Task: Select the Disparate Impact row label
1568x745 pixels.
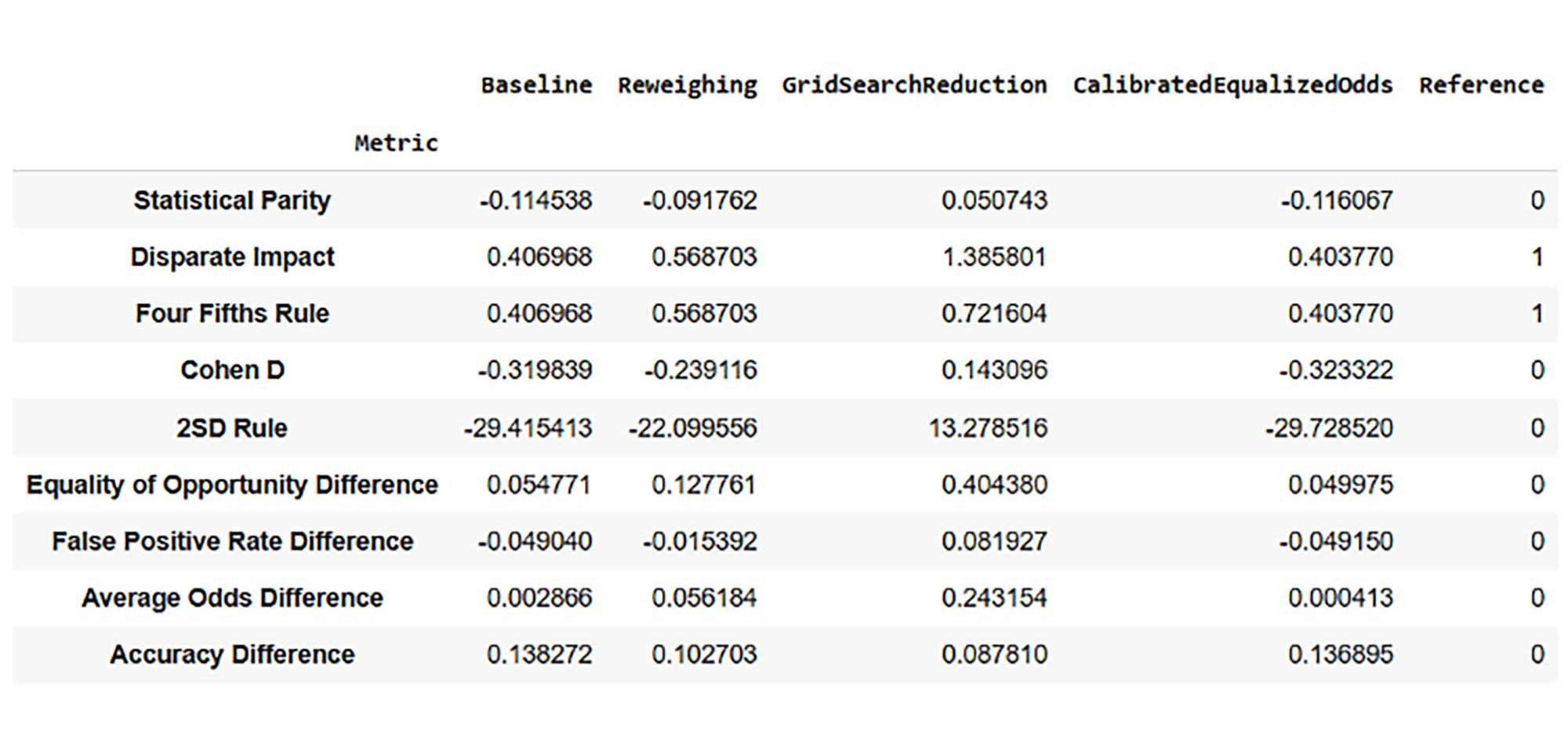Action: 234,256
